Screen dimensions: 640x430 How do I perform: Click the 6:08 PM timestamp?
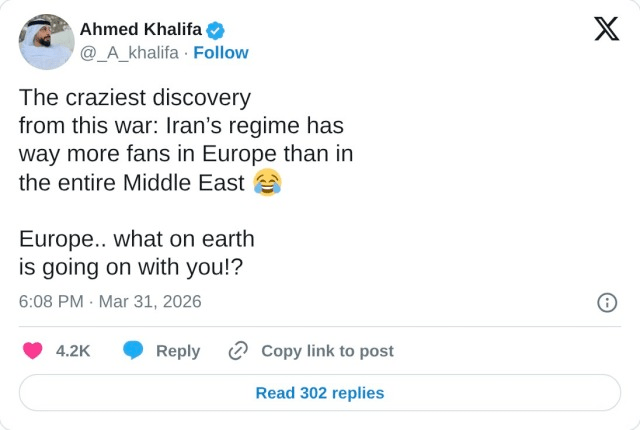coord(52,302)
